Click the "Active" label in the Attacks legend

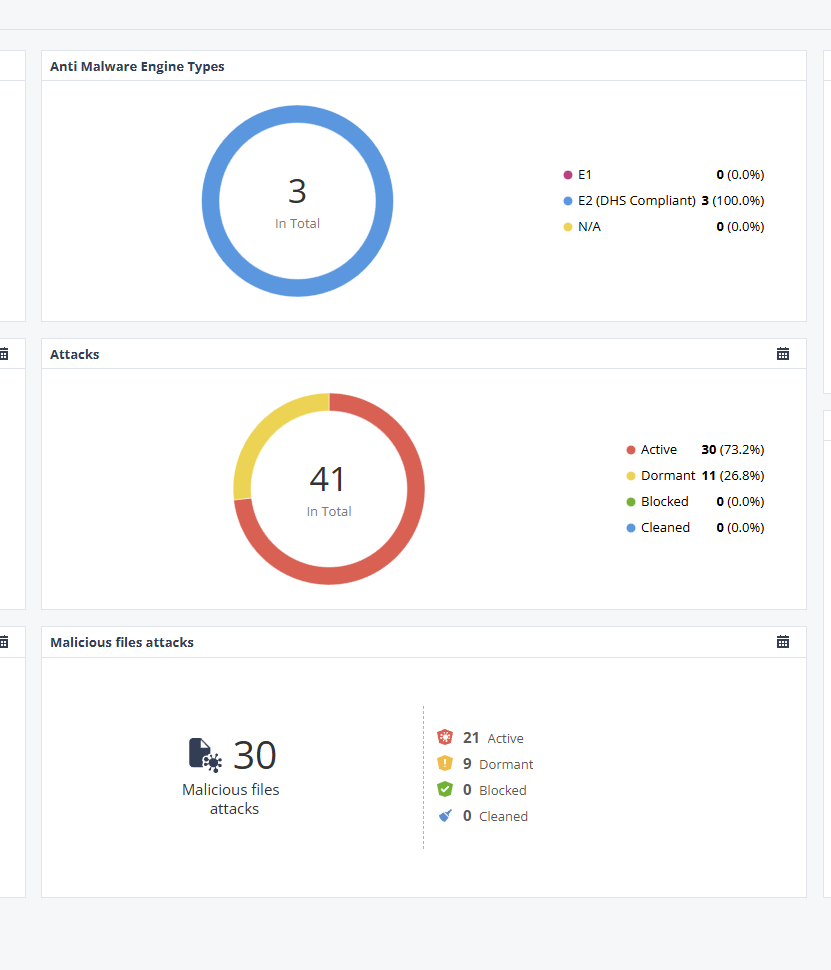click(659, 449)
